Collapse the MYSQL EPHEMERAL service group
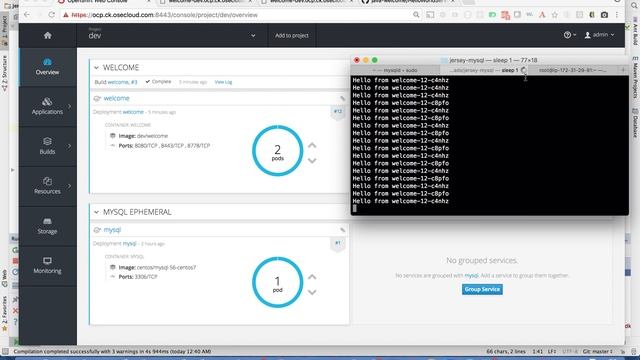640x360 pixels. [x=96, y=212]
